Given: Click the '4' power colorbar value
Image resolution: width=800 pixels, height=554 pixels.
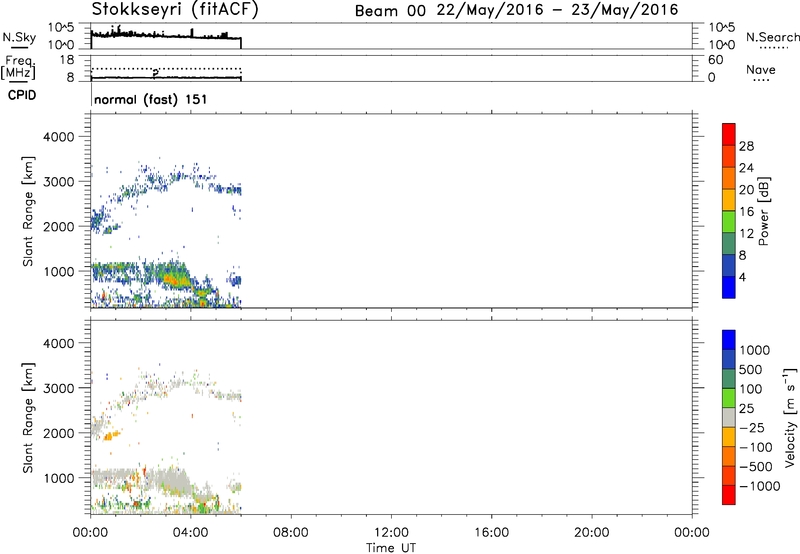Looking at the screenshot, I should [742, 277].
